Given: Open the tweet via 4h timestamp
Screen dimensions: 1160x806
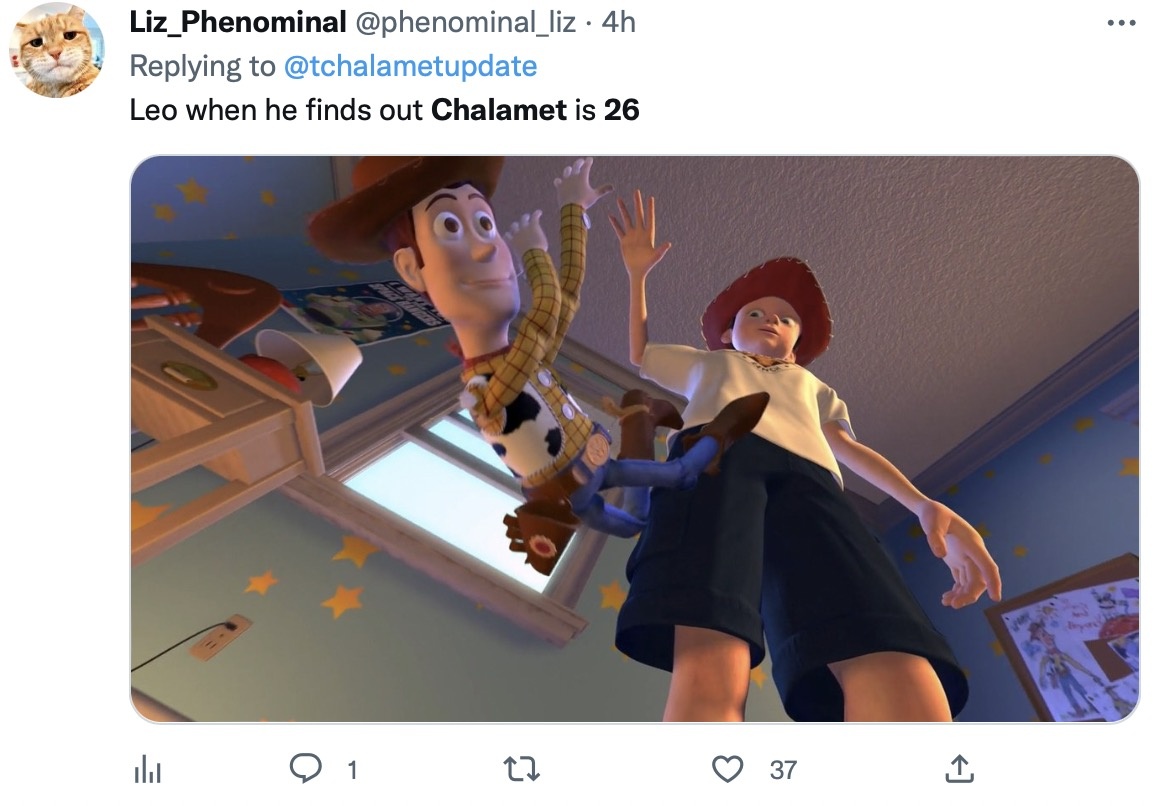Looking at the screenshot, I should pos(618,22).
